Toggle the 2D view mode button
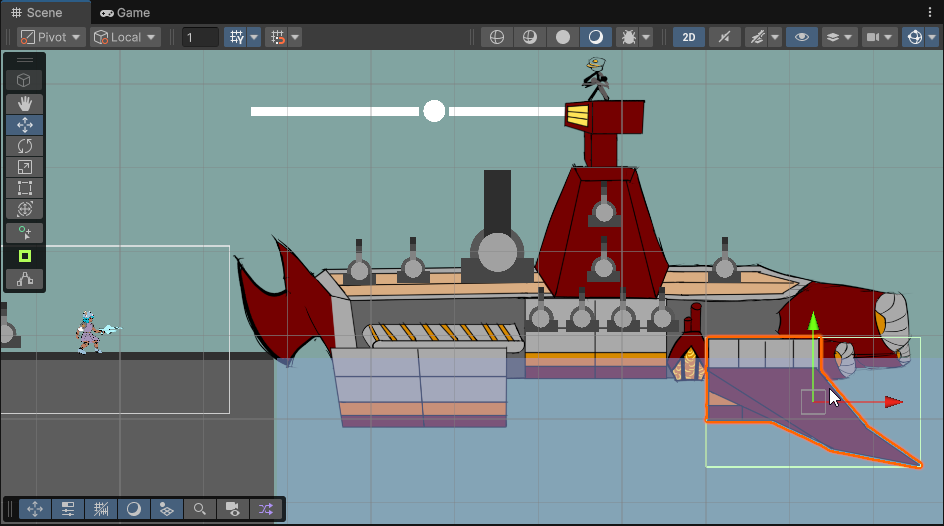 pyautogui.click(x=689, y=37)
